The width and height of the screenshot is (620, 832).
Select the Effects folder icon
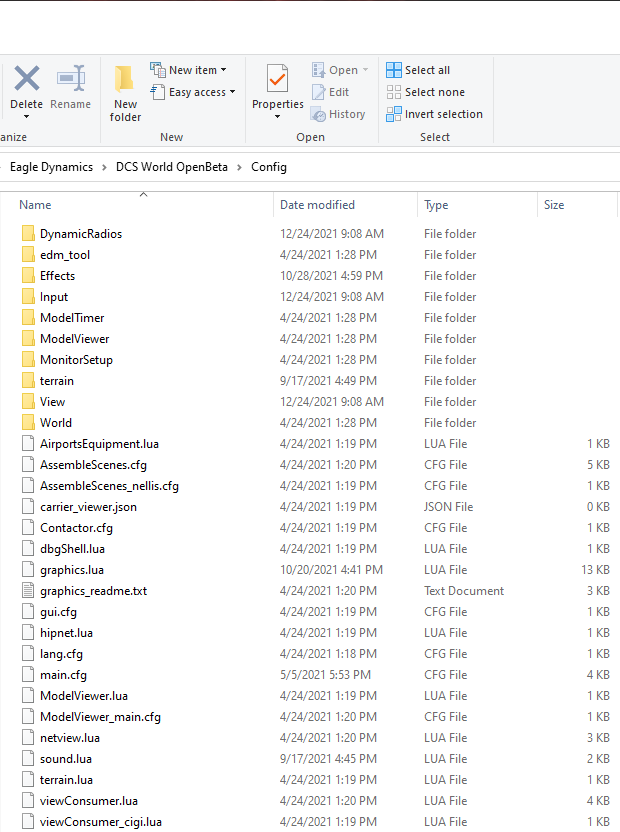tap(29, 275)
